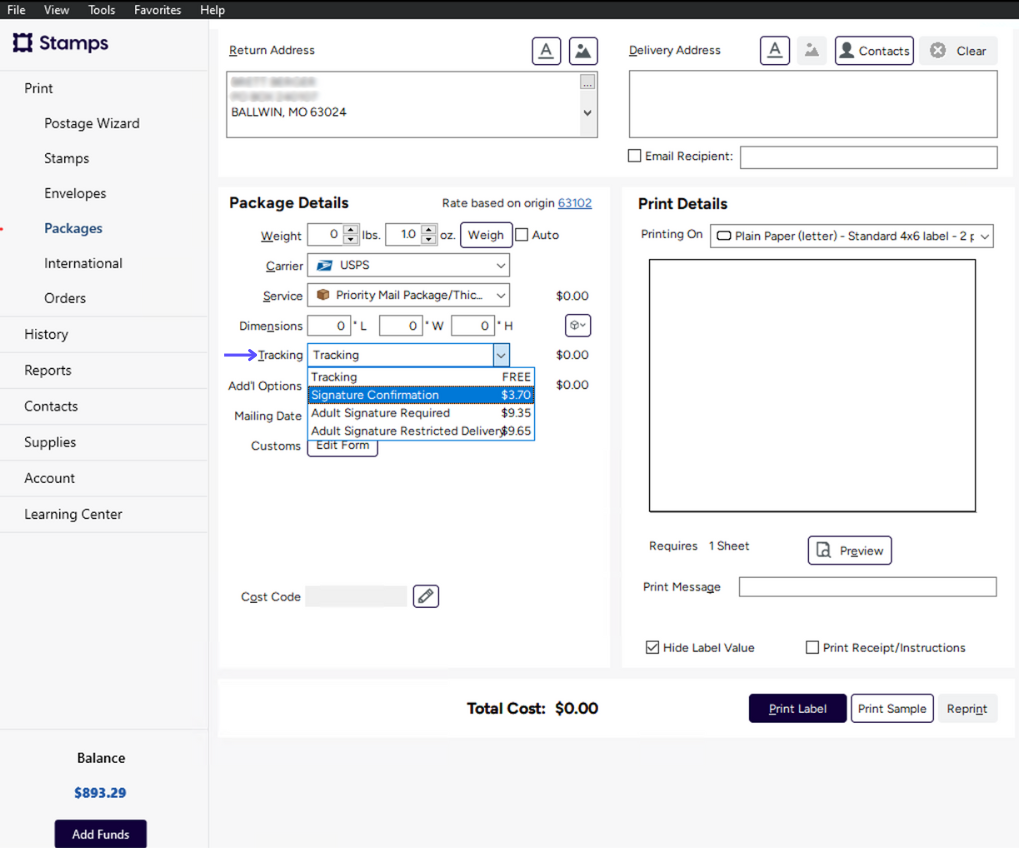1019x848 pixels.
Task: Click the Weigh button
Action: [x=485, y=235]
